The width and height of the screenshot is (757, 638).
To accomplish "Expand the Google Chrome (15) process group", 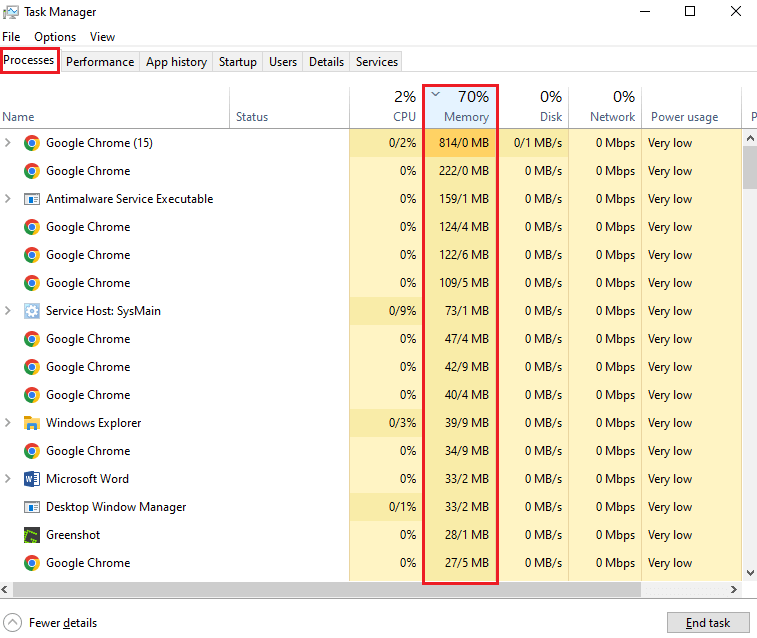I will [x=8, y=143].
